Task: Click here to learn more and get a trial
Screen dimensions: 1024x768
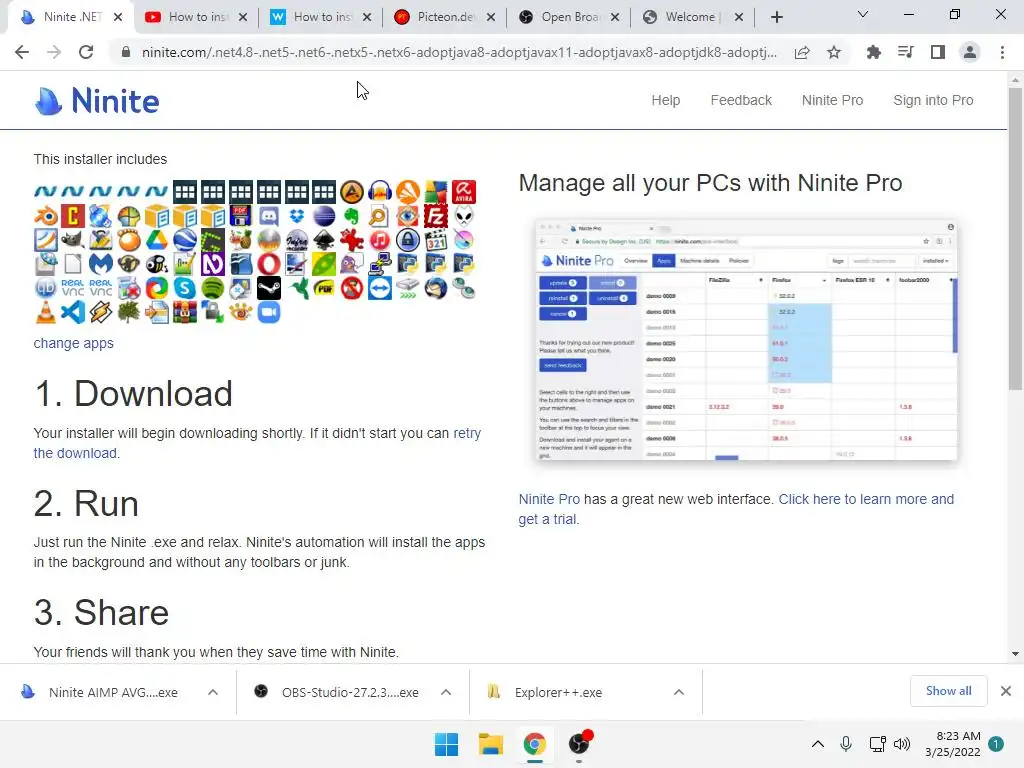Action: (x=866, y=499)
